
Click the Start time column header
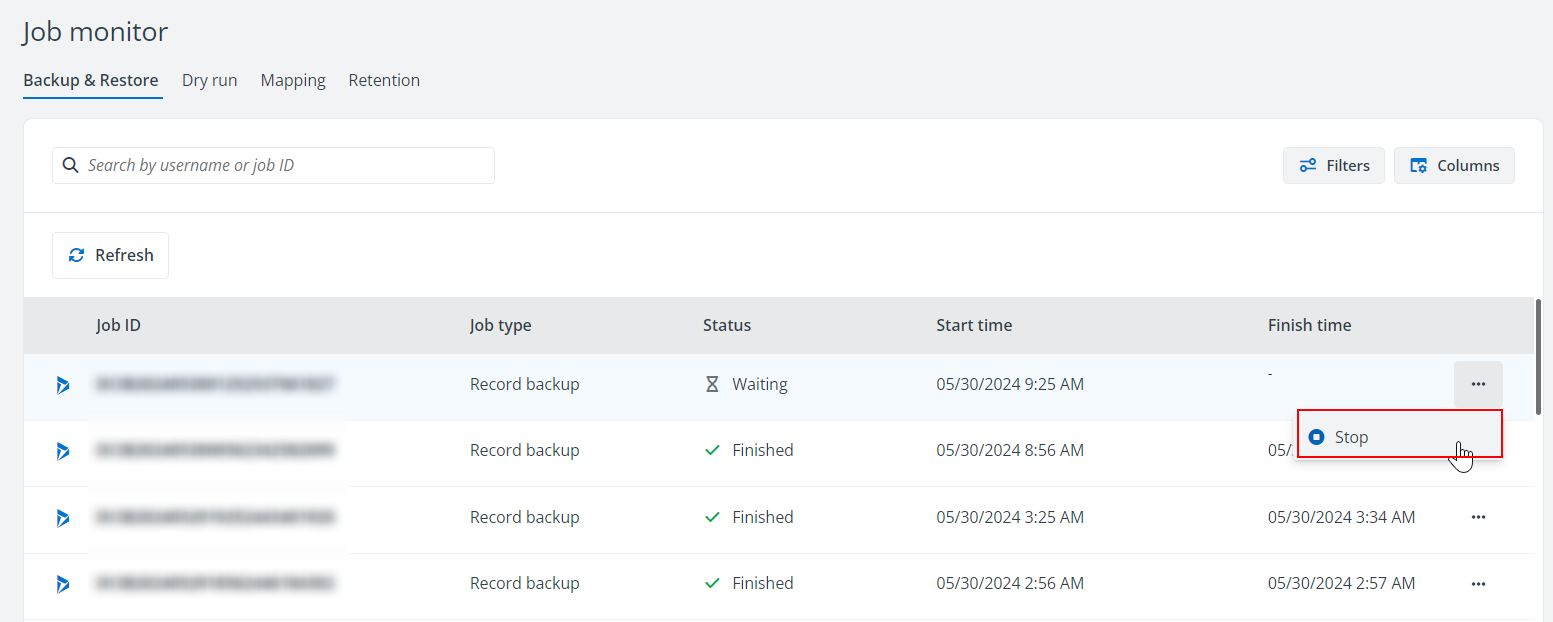click(x=974, y=325)
